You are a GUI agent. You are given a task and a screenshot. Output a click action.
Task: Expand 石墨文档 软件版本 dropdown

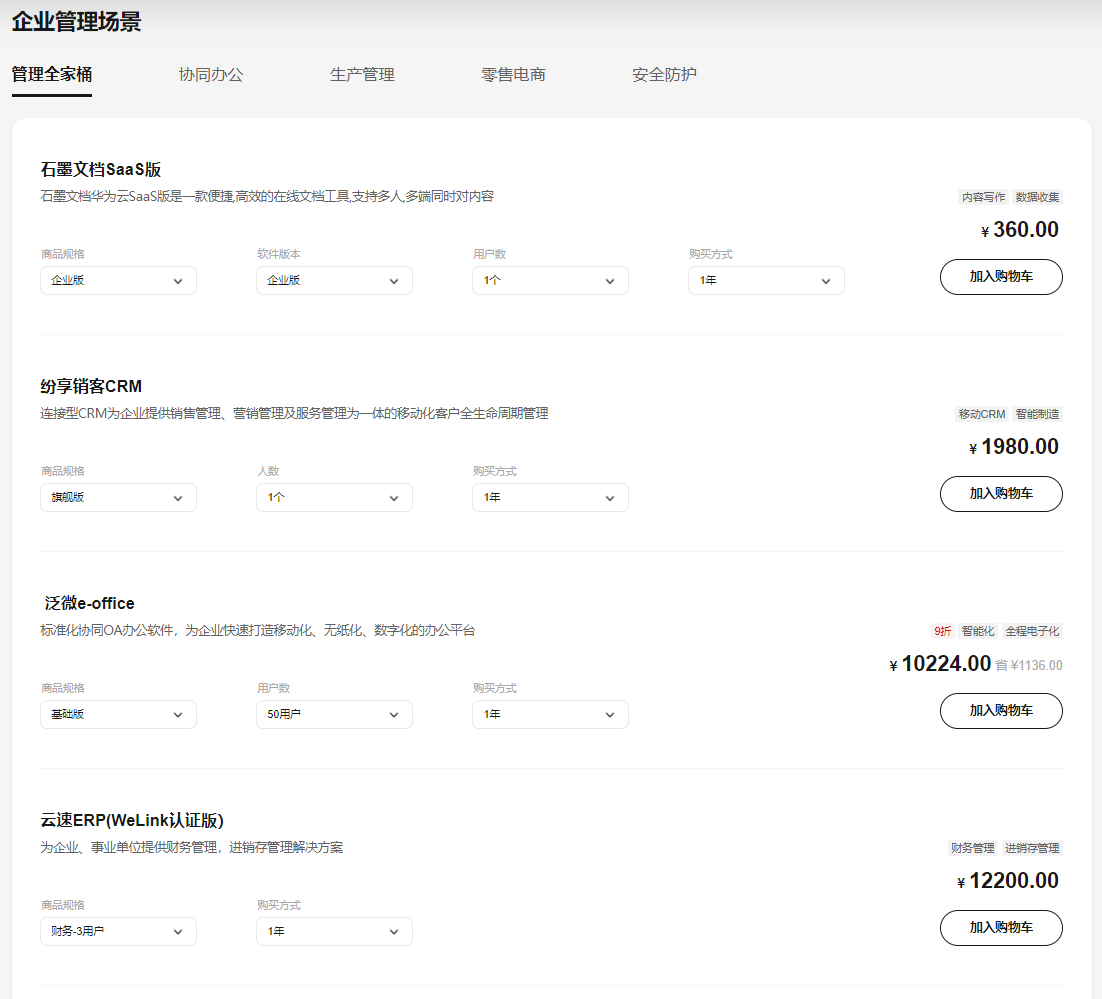coord(334,281)
